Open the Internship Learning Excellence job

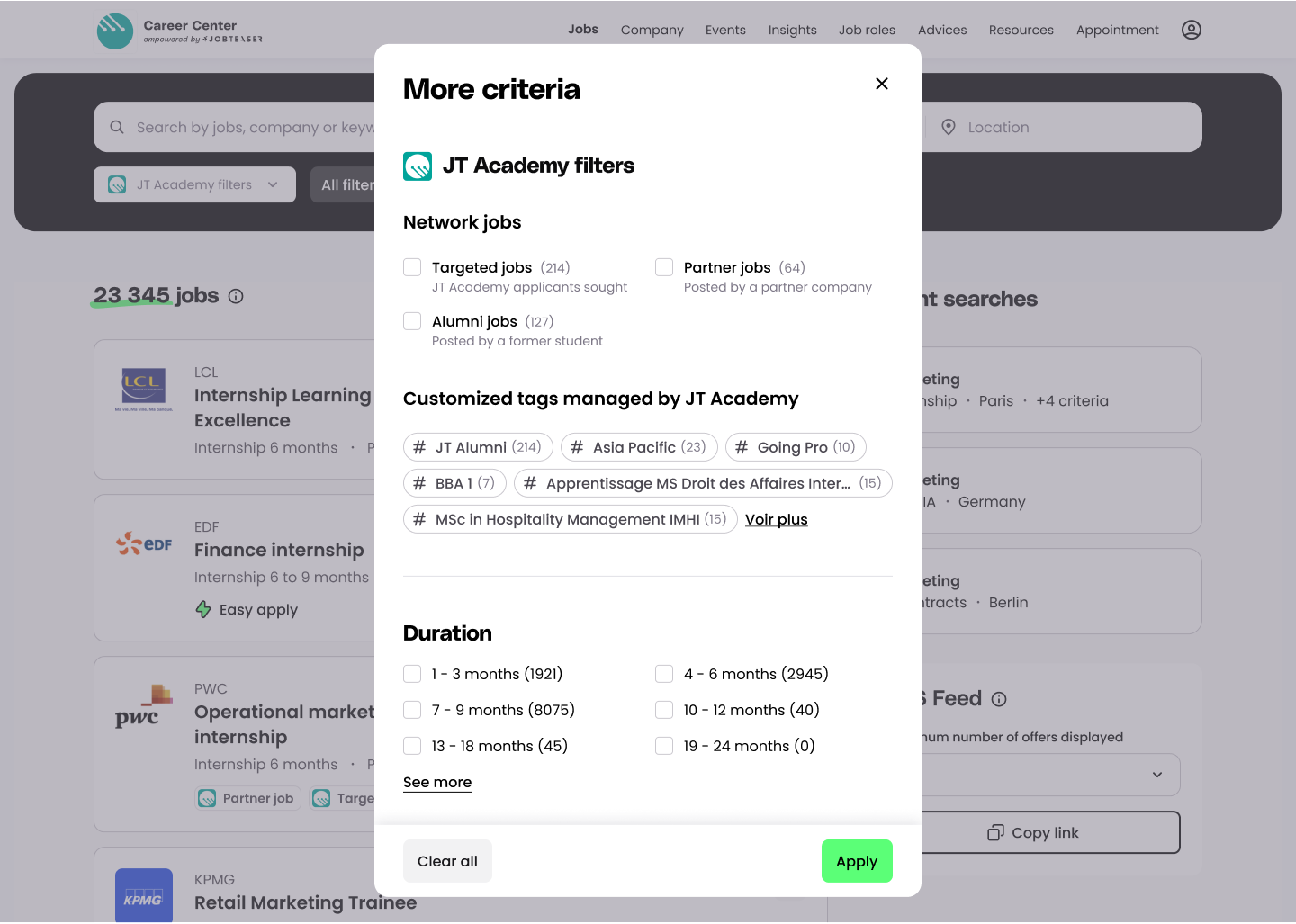283,408
